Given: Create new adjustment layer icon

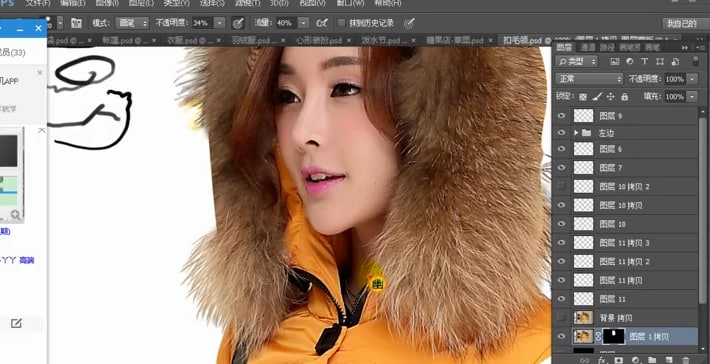Looking at the screenshot, I should pos(635,360).
